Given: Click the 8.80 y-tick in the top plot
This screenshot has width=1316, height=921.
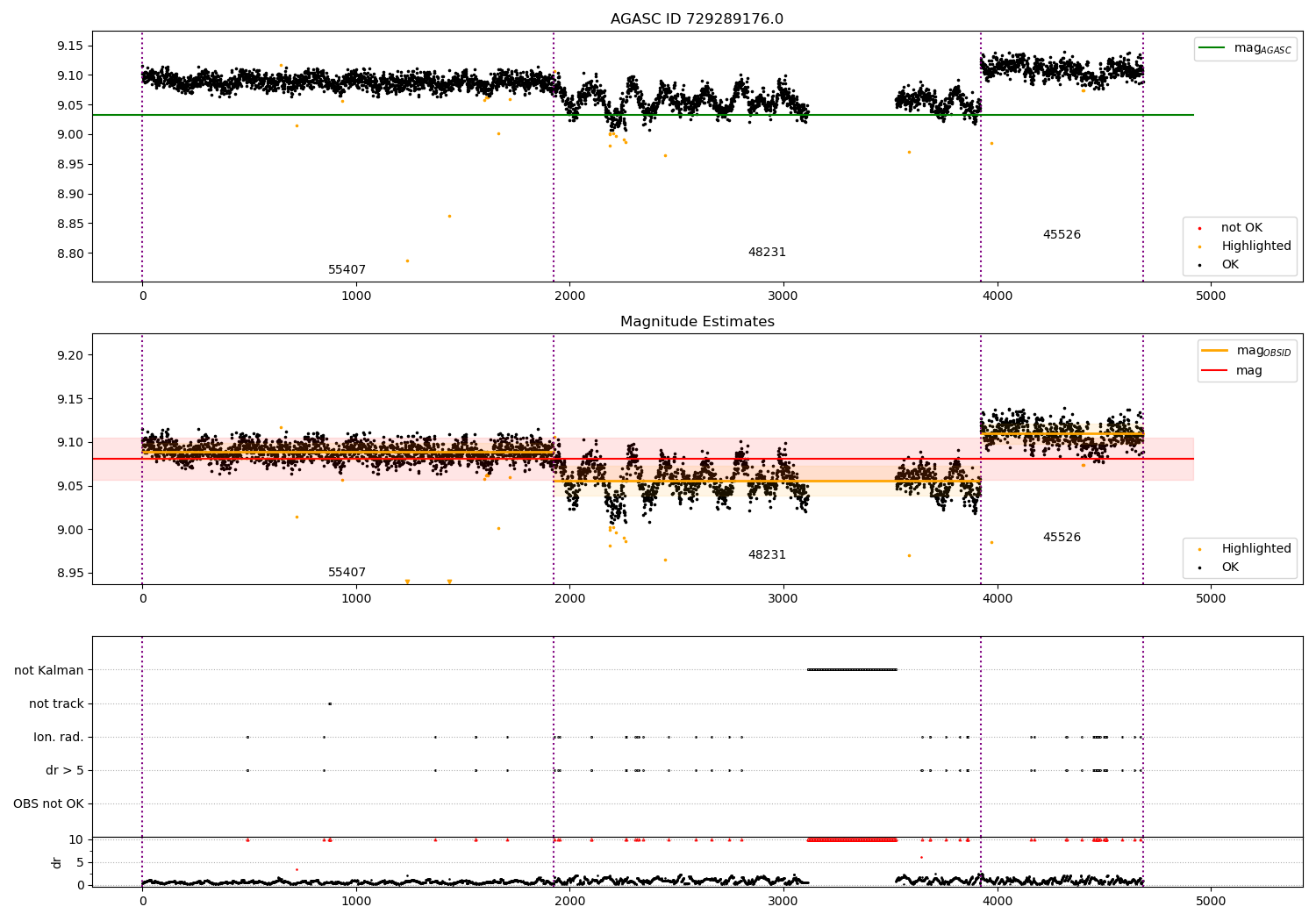Looking at the screenshot, I should click(68, 254).
